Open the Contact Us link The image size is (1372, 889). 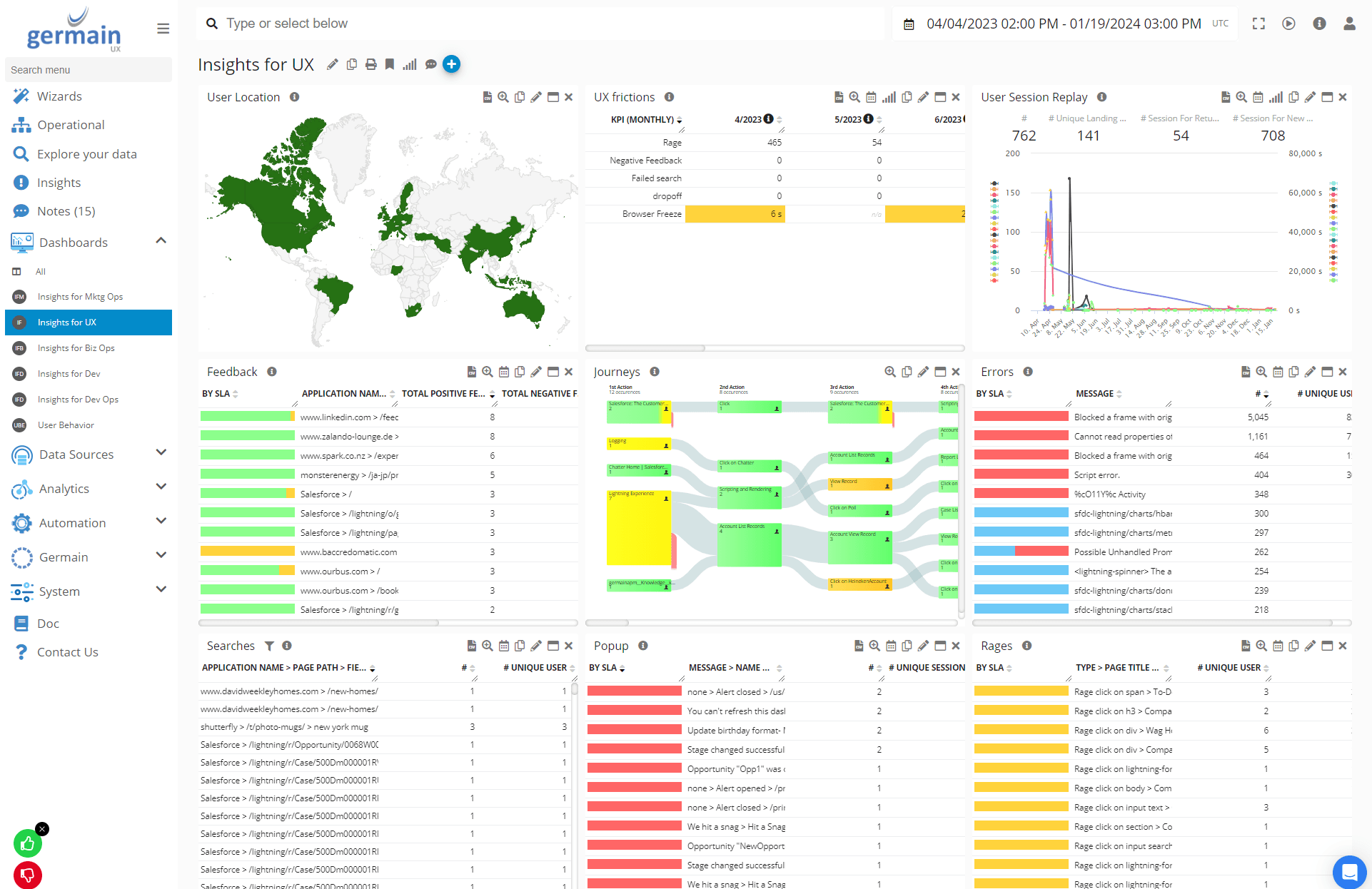[67, 652]
